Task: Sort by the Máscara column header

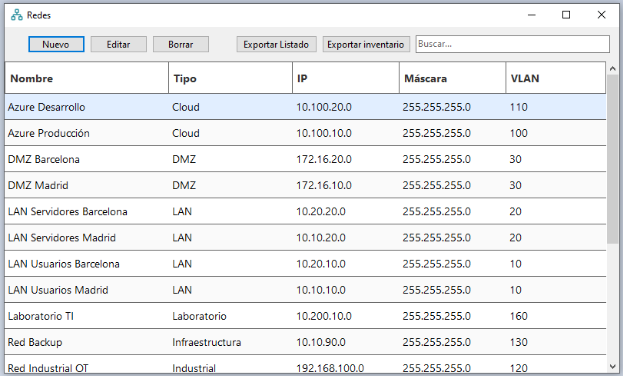Action: (x=452, y=78)
